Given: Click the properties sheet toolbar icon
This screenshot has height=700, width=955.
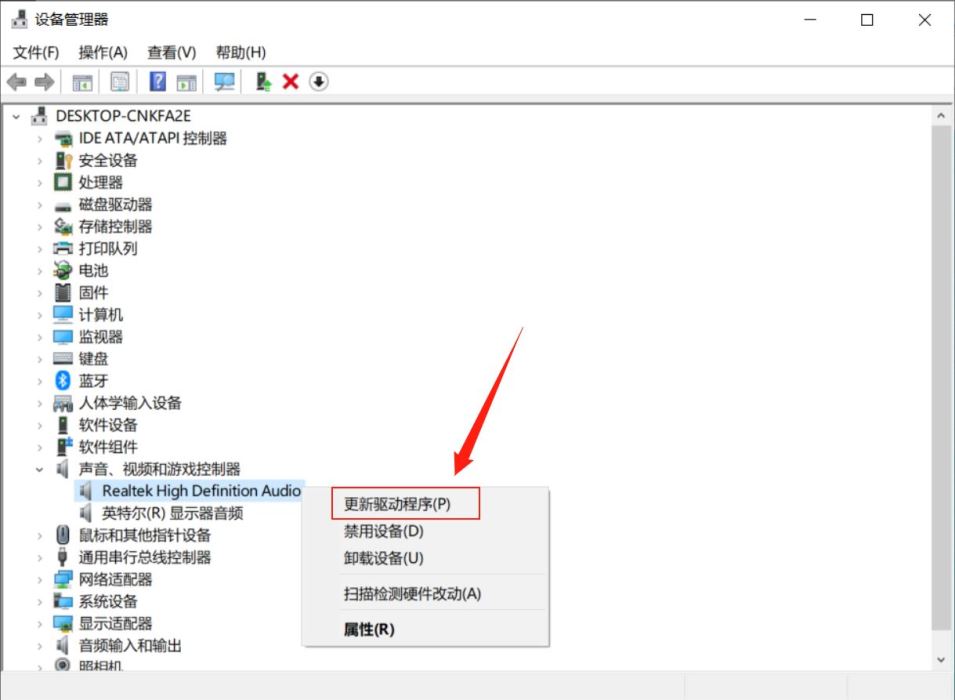Looking at the screenshot, I should [120, 82].
